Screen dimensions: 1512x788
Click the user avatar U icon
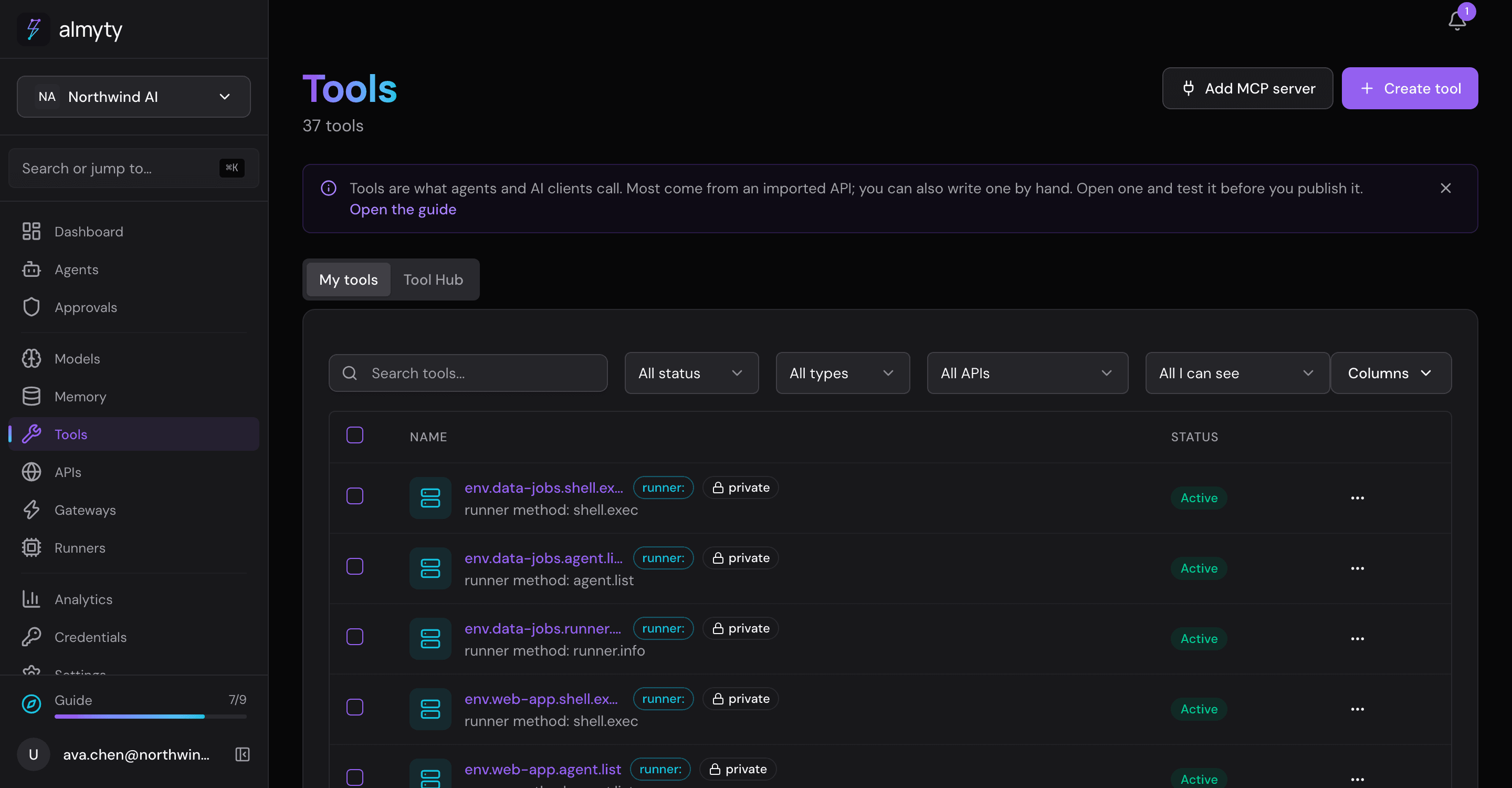(34, 754)
